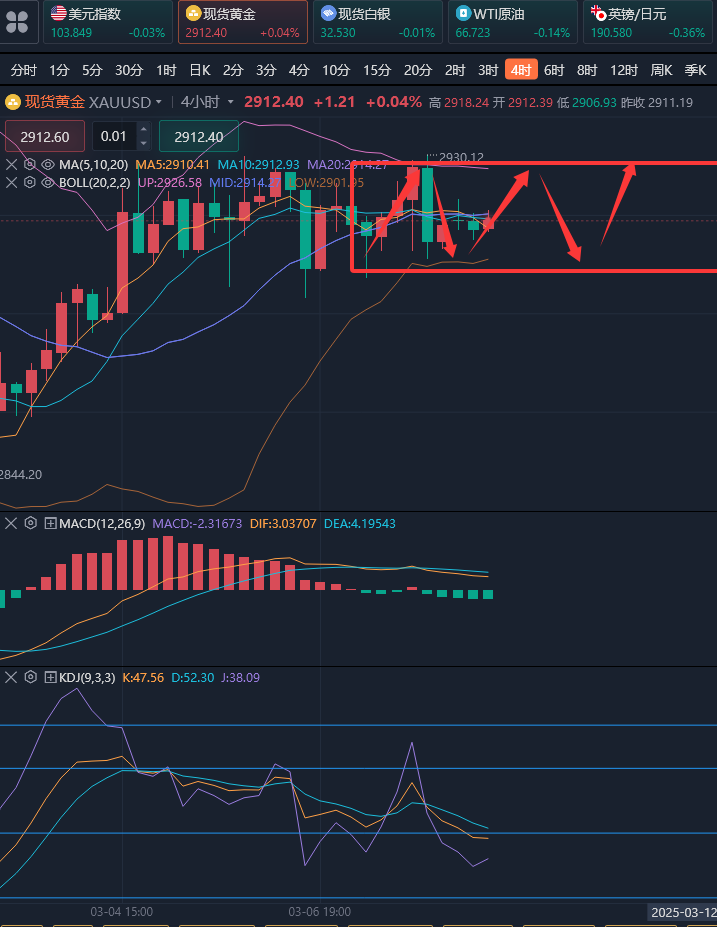Switch to the 3分 timeframe
This screenshot has width=717, height=927.
[x=267, y=70]
